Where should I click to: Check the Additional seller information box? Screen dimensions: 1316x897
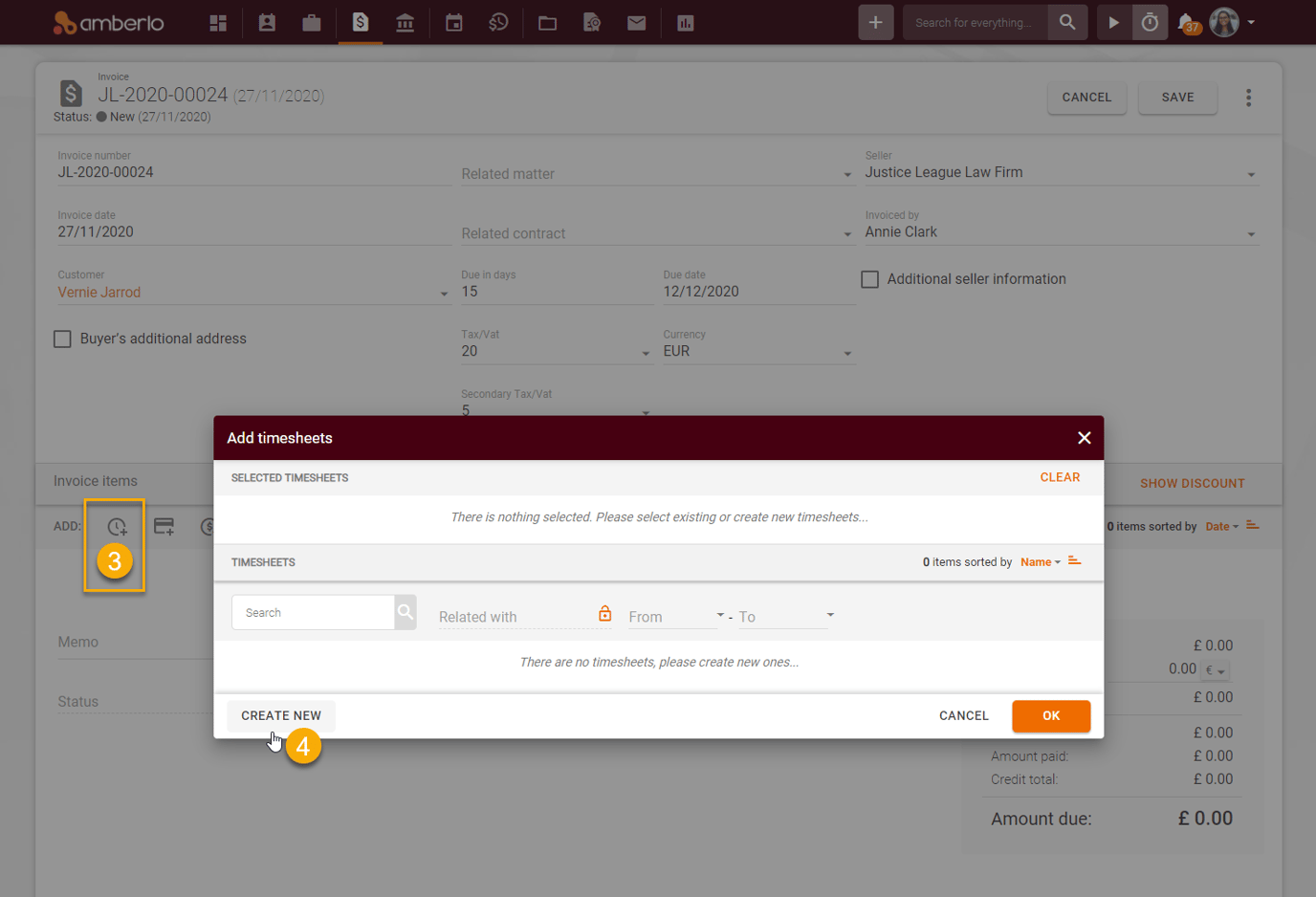[x=869, y=278]
